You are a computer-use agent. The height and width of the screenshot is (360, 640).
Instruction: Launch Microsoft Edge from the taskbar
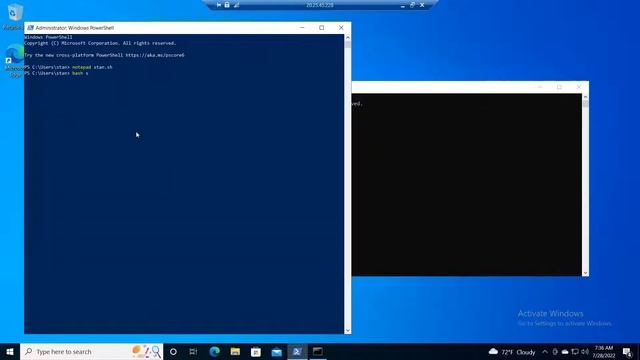(x=215, y=351)
